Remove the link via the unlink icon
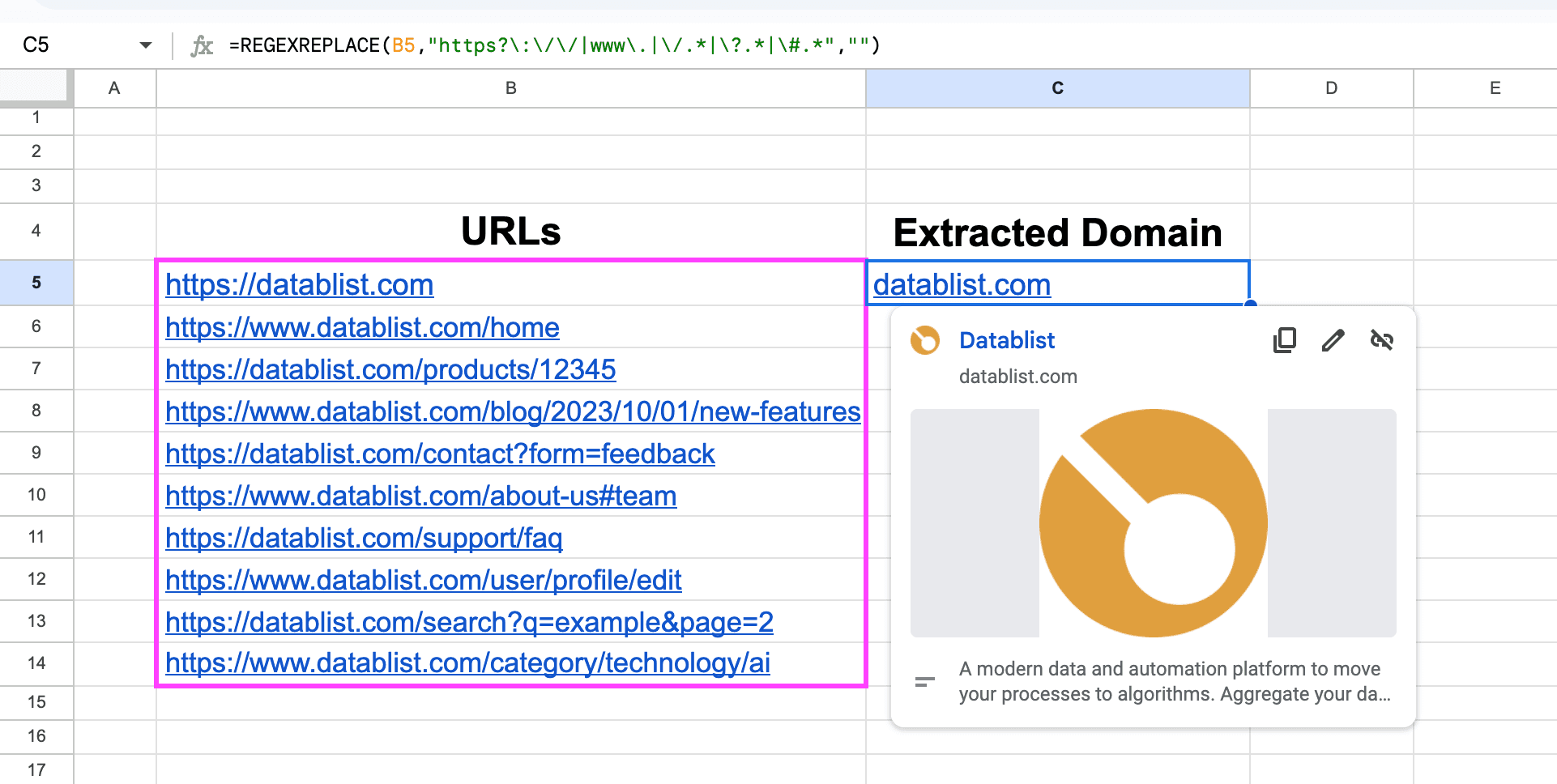1557x784 pixels. coord(1382,340)
